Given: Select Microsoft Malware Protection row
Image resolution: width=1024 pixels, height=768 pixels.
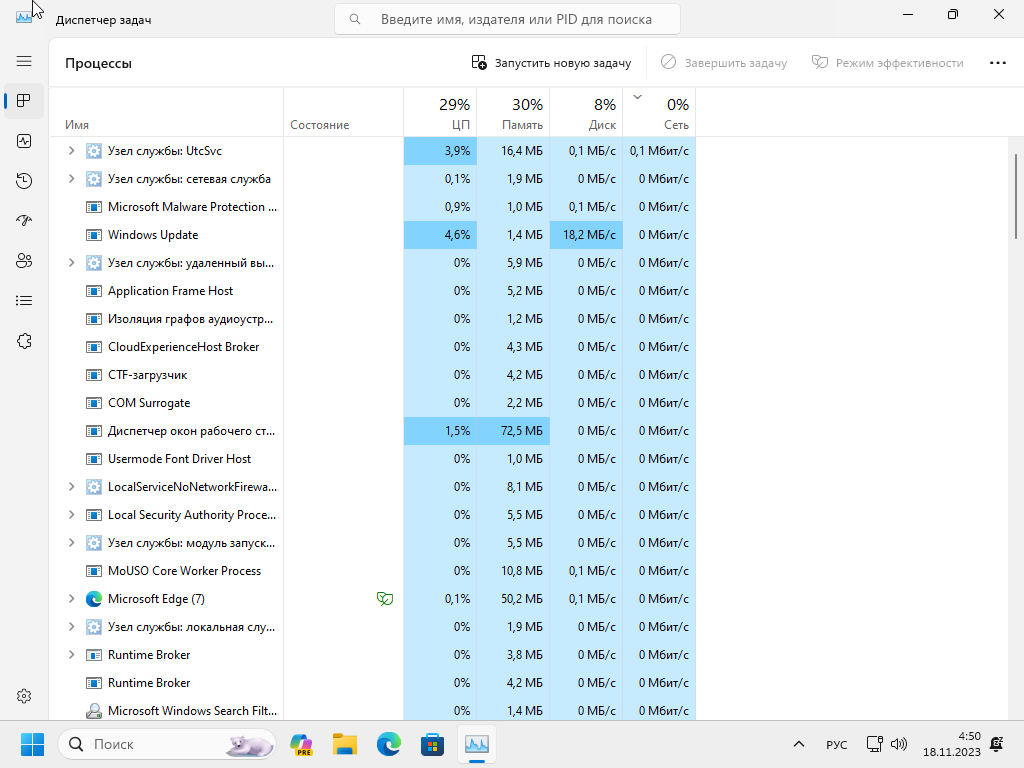Looking at the screenshot, I should click(372, 207).
